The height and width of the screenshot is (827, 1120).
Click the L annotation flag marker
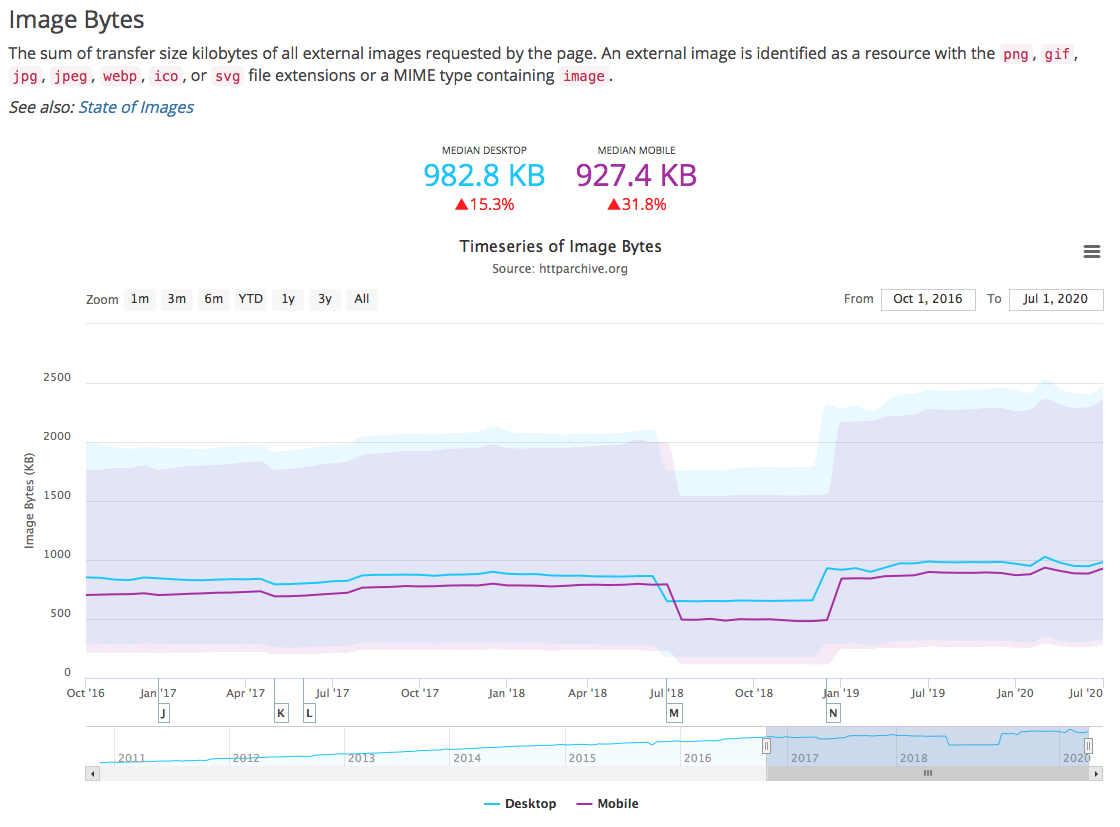click(x=309, y=713)
